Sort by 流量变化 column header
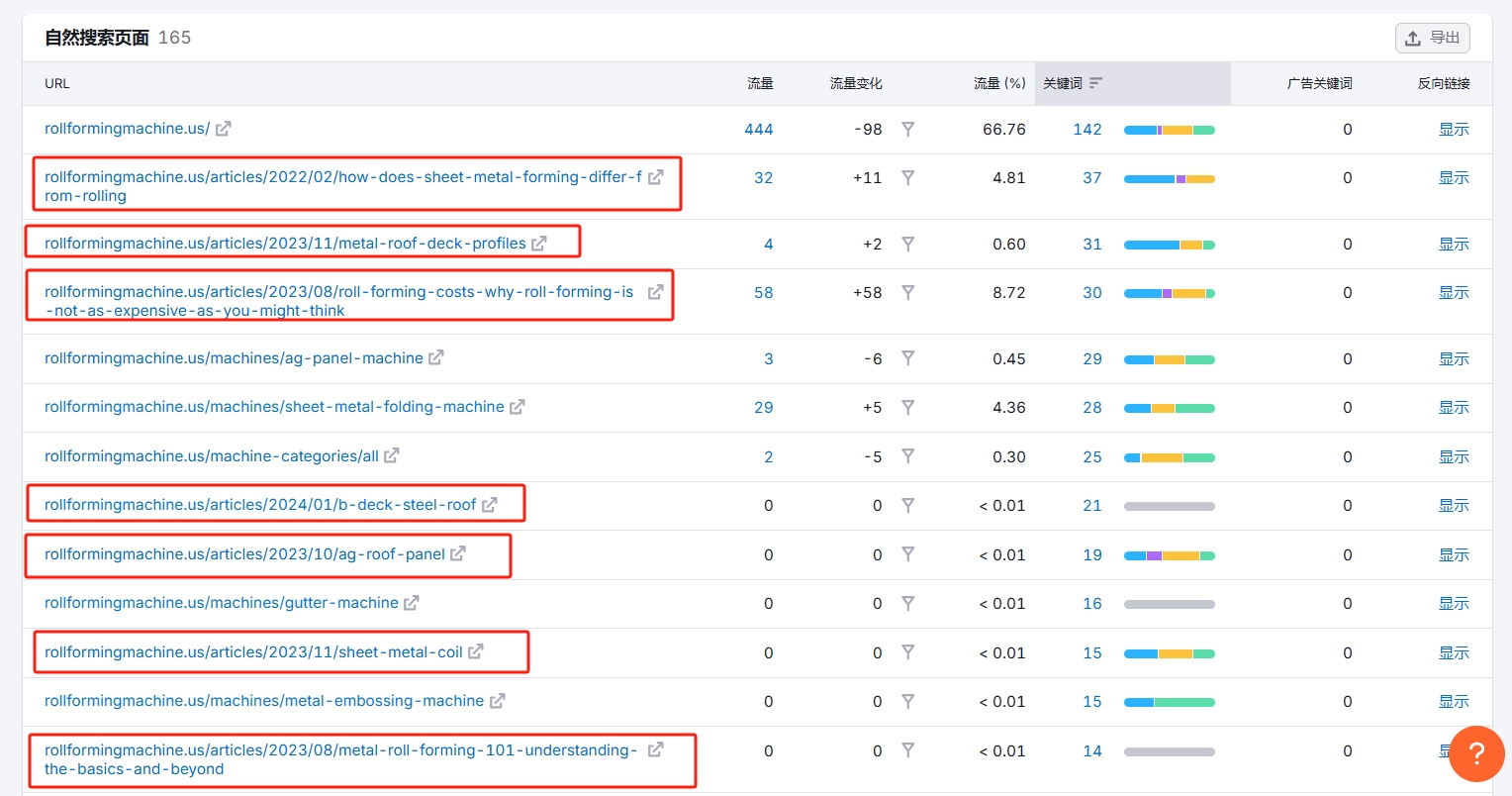Screen dimensions: 1512x796 [856, 83]
